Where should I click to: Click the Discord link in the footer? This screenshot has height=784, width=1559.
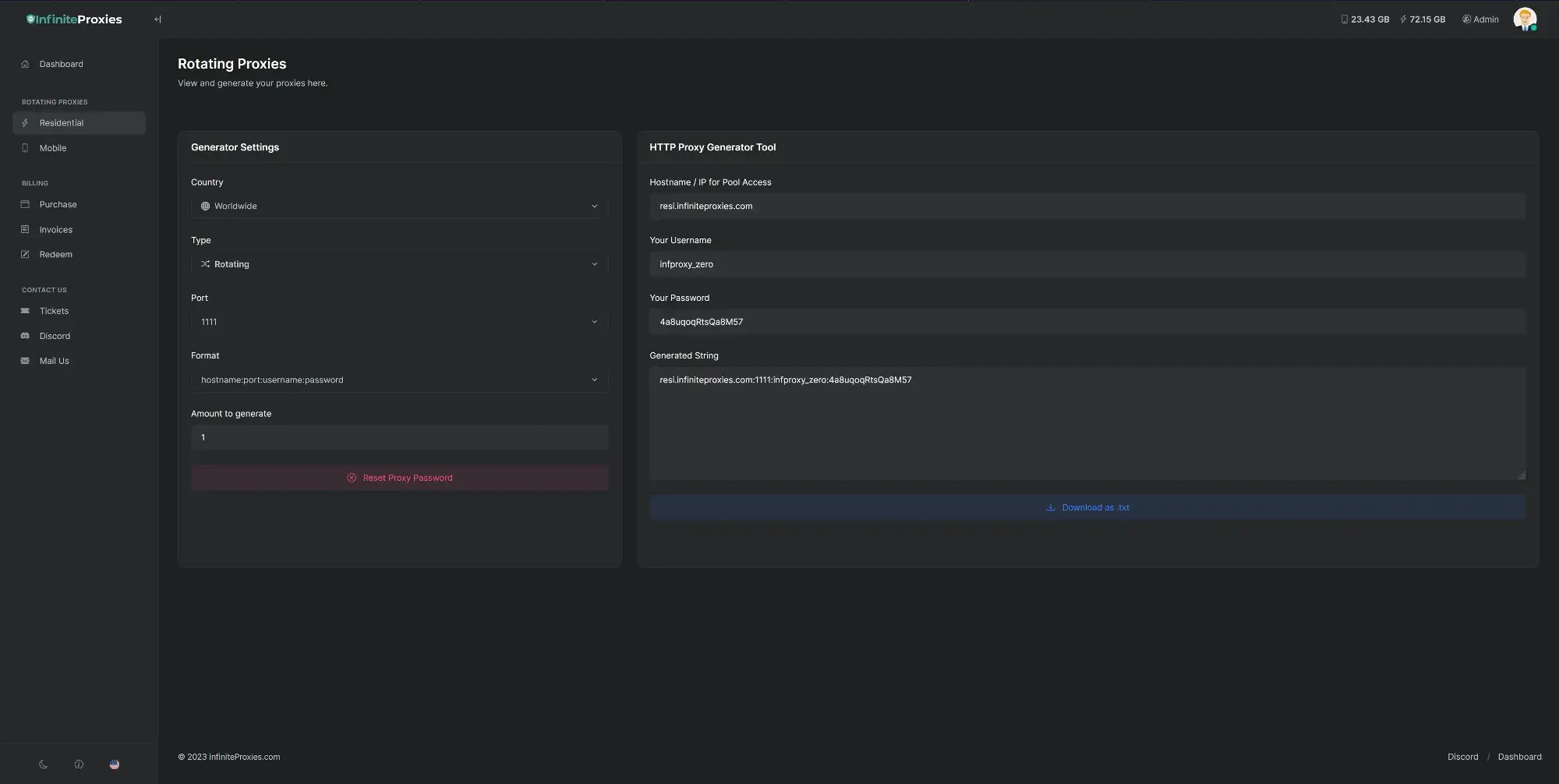(x=1462, y=757)
